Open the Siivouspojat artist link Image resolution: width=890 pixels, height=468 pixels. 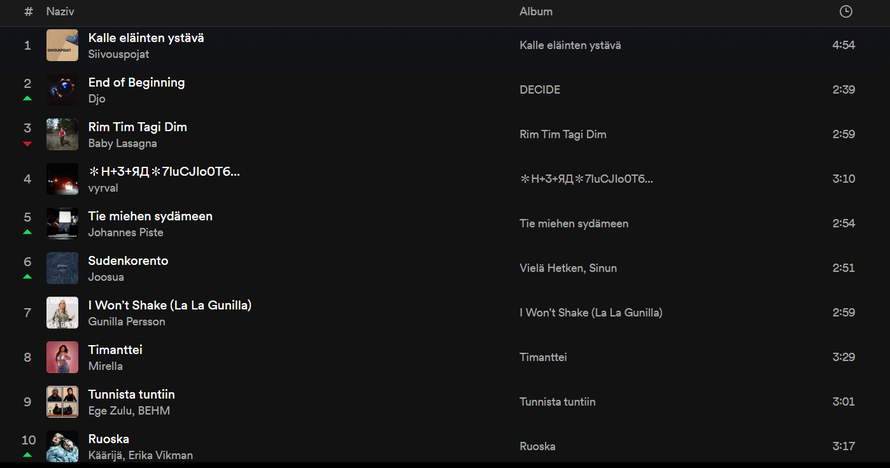click(118, 54)
